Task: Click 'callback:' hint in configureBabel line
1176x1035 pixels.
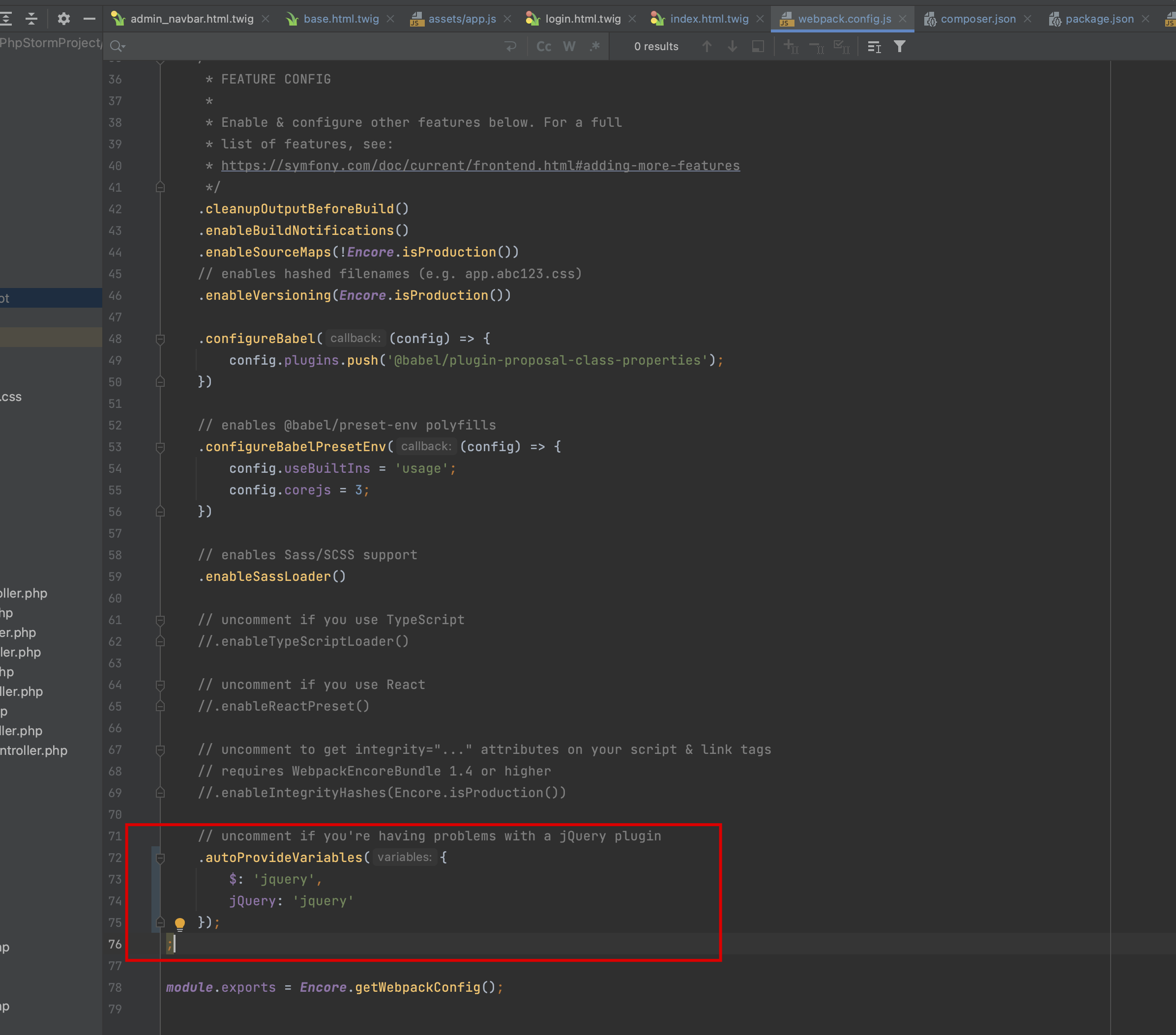Action: coord(355,338)
